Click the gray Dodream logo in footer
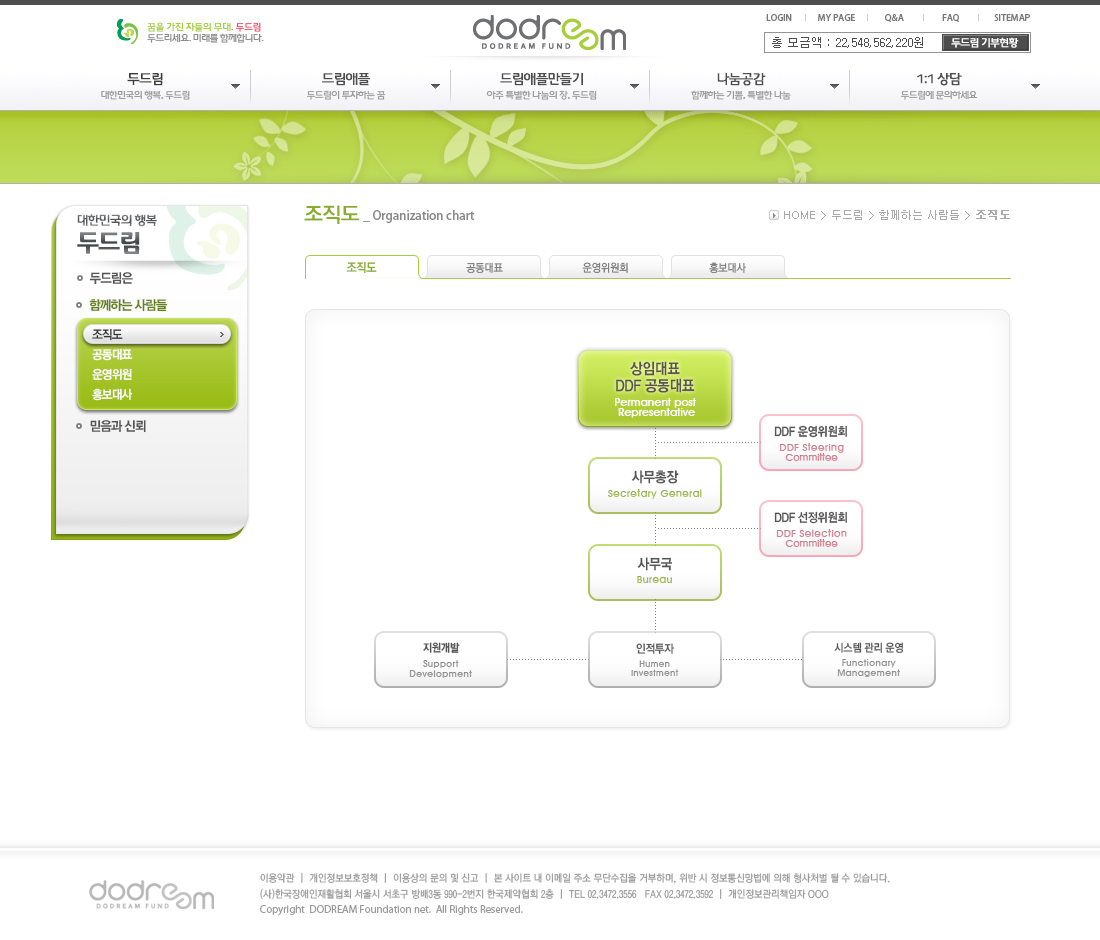Screen dimensions: 1100x940 click(x=151, y=895)
